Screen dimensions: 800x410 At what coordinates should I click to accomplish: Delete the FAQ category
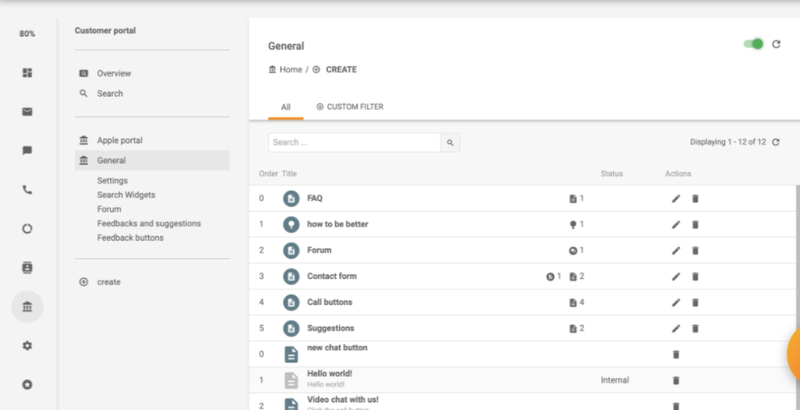click(695, 198)
